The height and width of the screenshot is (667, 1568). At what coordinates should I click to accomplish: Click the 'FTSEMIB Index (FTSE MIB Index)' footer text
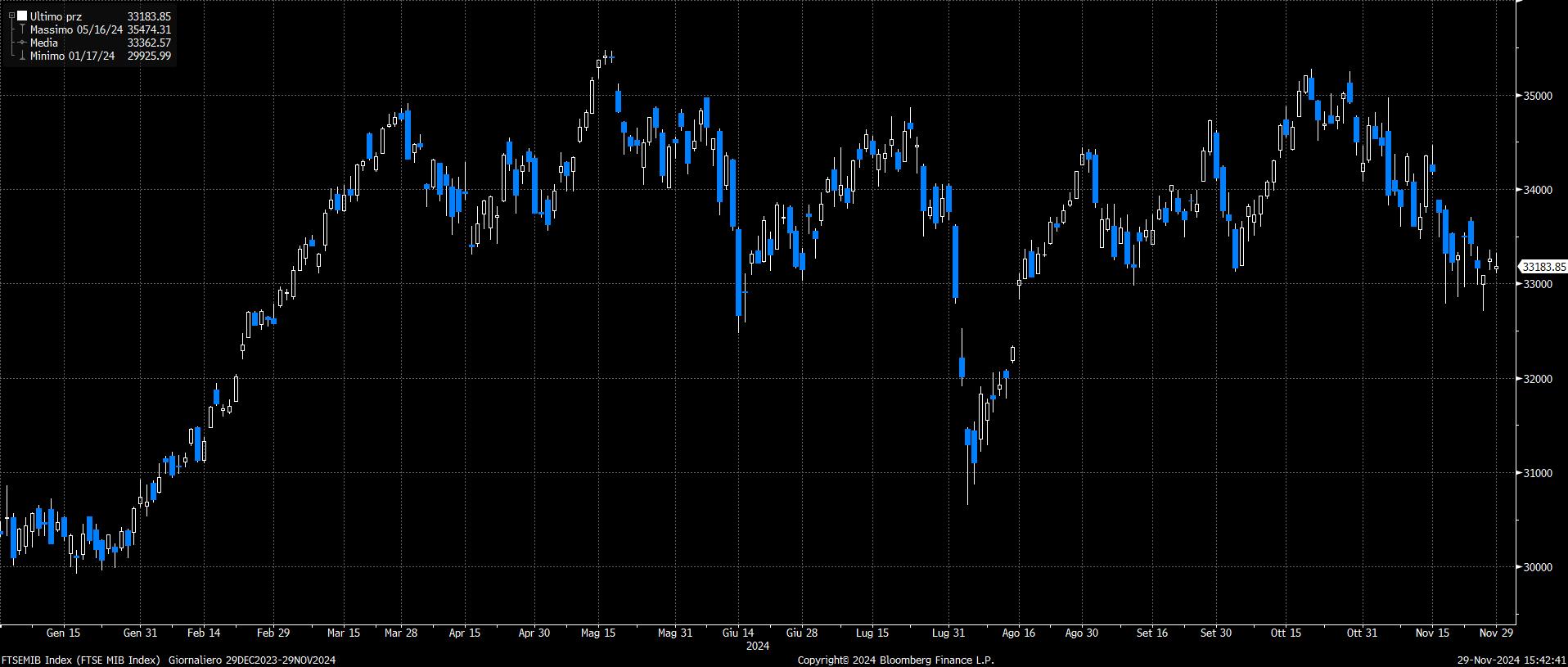[81, 660]
